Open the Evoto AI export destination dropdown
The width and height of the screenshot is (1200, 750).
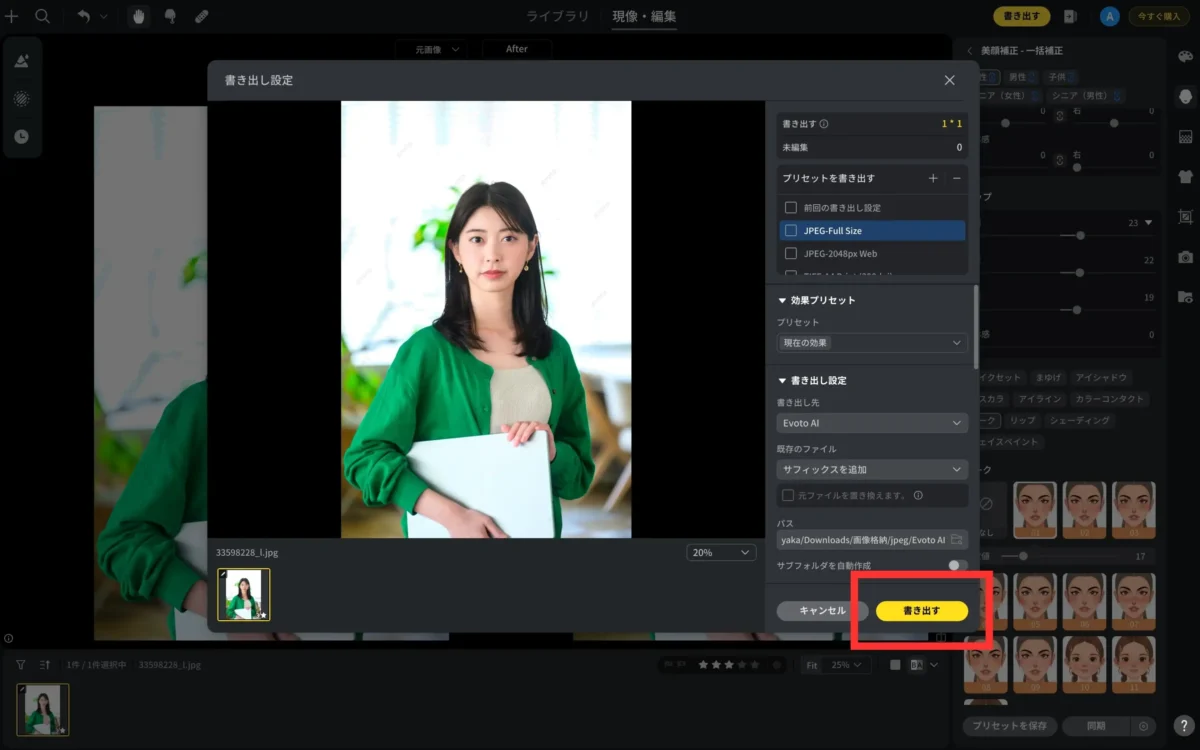tap(872, 423)
